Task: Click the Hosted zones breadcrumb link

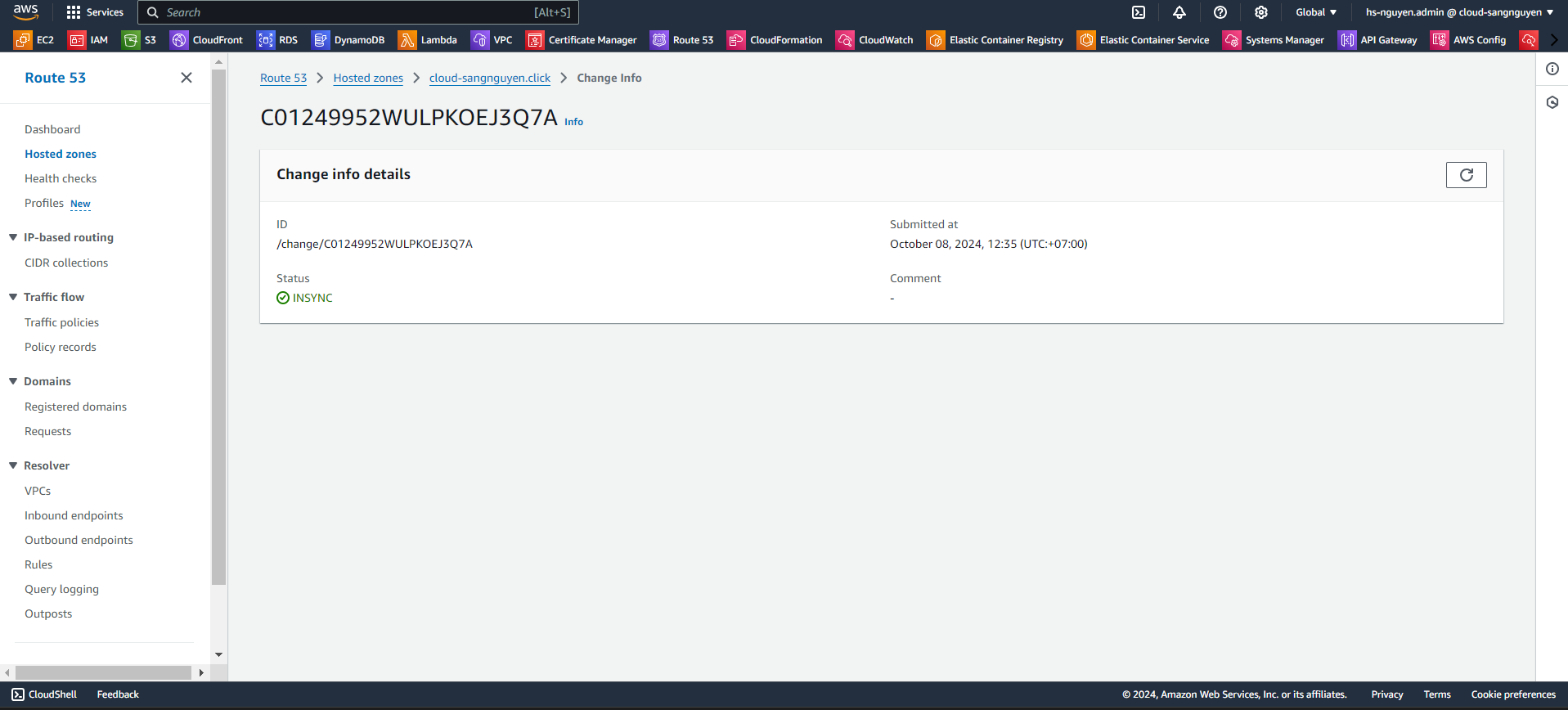Action: pos(368,78)
